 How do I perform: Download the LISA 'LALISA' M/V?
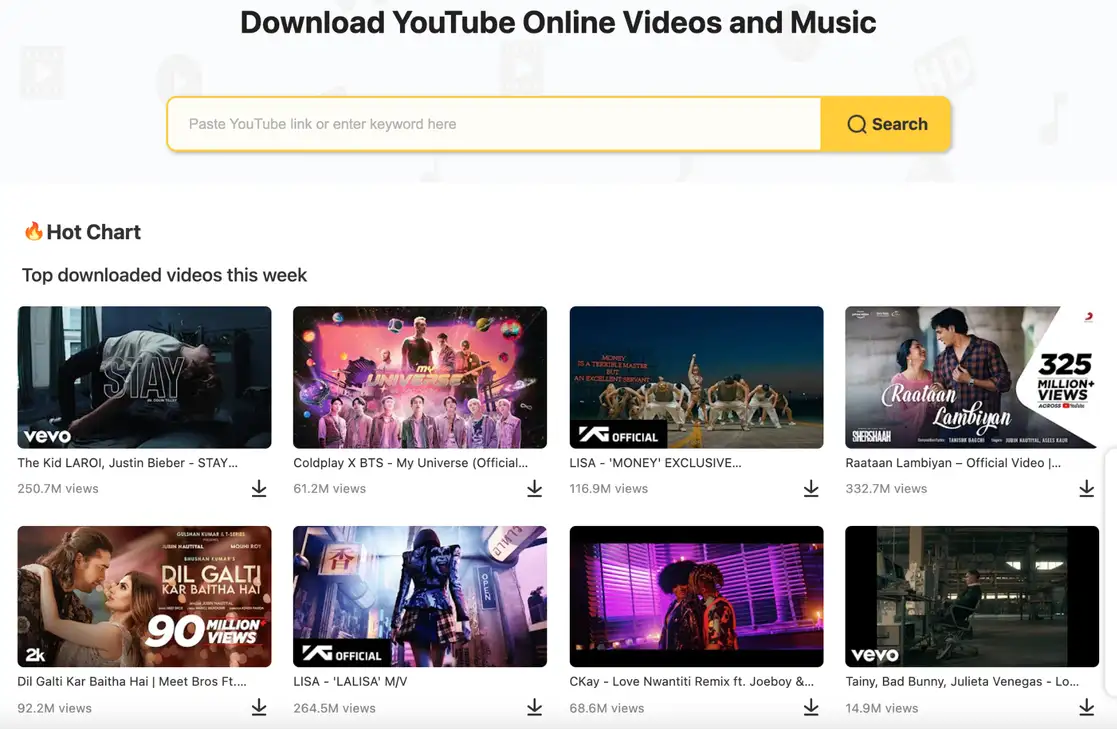[534, 708]
